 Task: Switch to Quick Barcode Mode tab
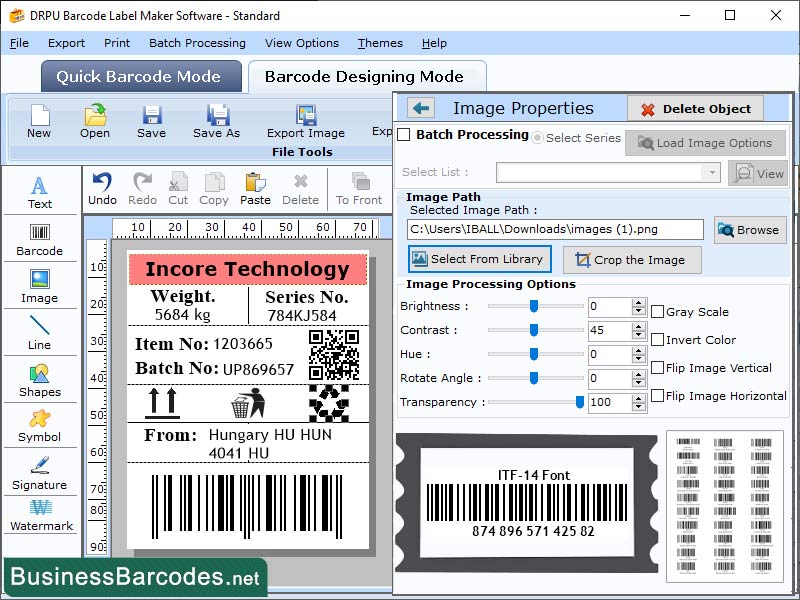coord(140,76)
